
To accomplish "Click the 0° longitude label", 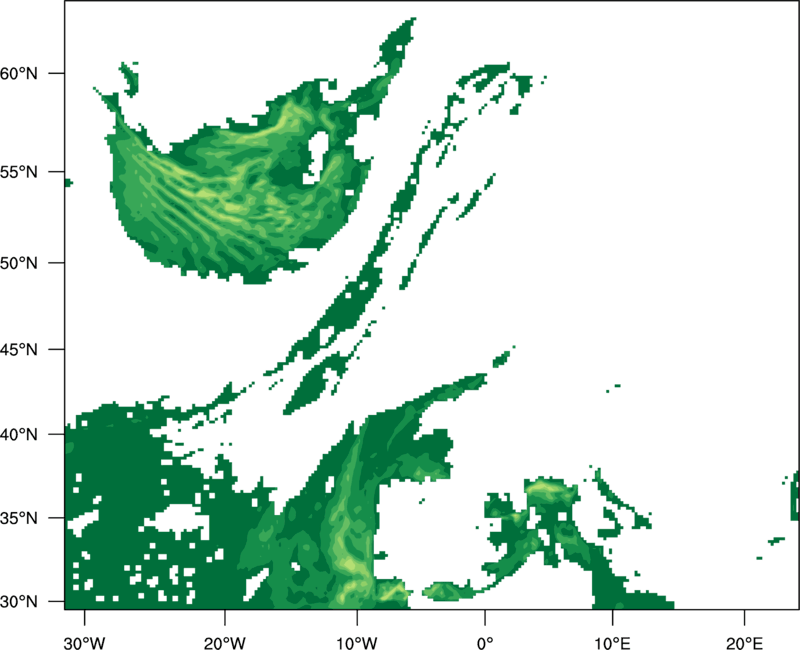I will 485,643.
